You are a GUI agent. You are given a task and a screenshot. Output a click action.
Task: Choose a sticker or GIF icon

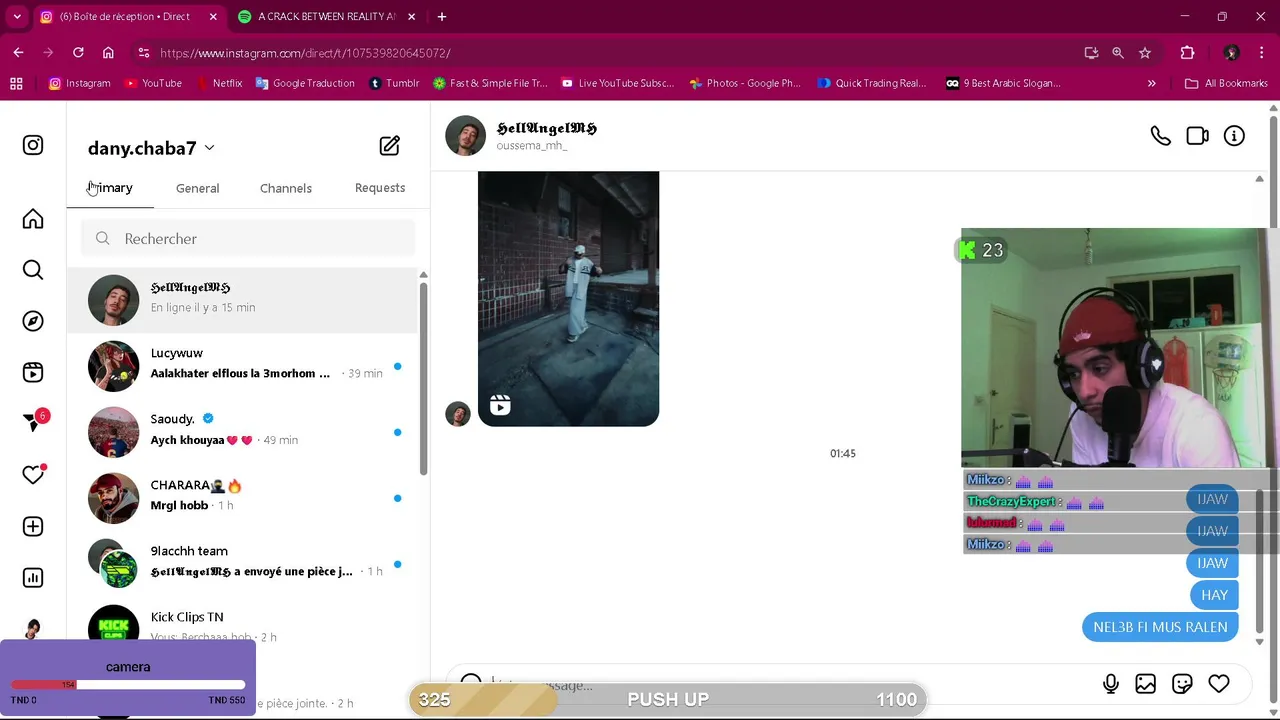tap(1182, 684)
